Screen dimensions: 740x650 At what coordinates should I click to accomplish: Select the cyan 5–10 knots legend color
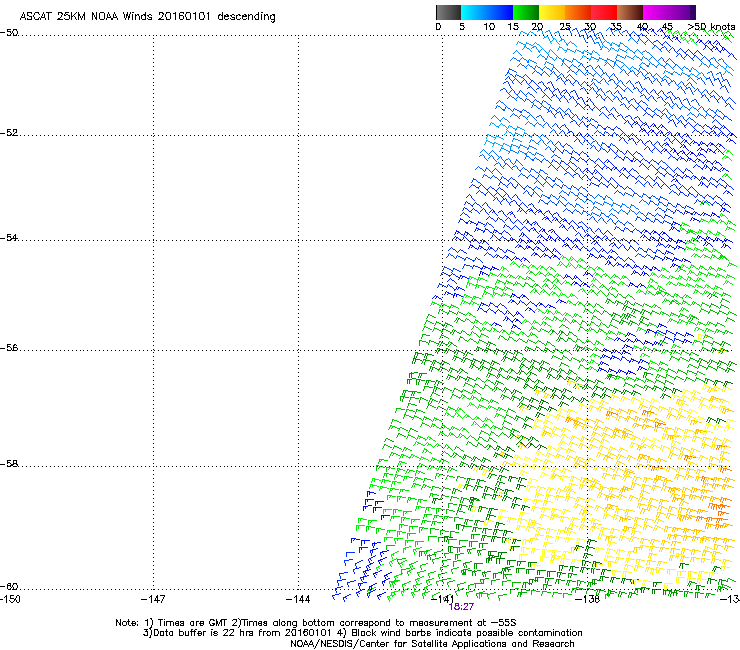point(475,12)
